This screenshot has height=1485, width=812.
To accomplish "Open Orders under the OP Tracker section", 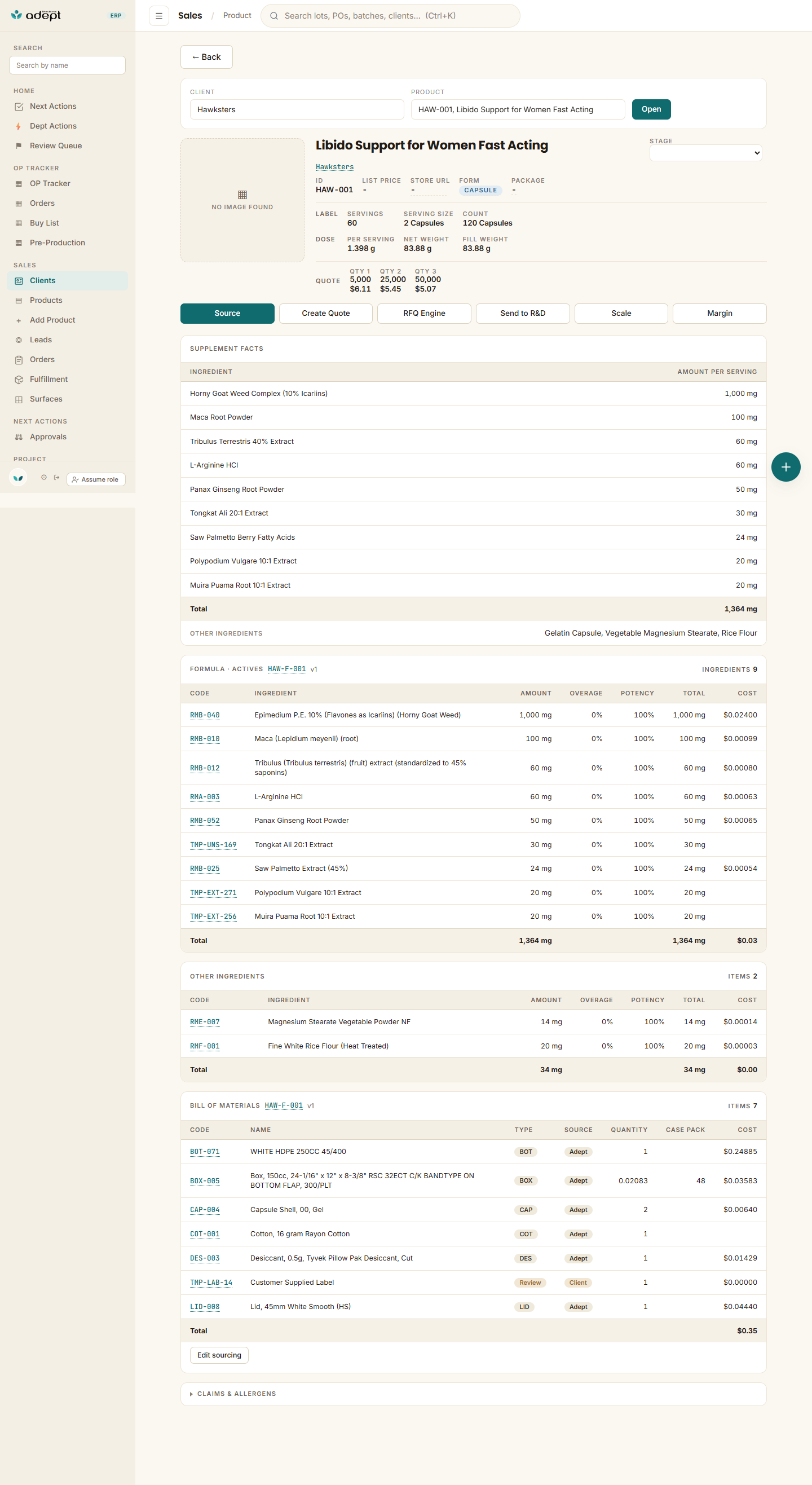I will tap(68, 204).
